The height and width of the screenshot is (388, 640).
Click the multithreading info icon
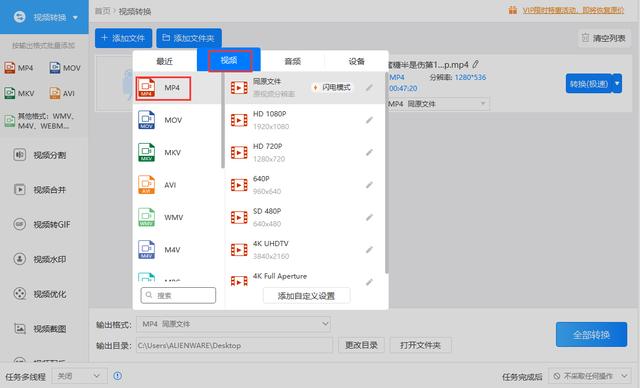pyautogui.click(x=118, y=376)
